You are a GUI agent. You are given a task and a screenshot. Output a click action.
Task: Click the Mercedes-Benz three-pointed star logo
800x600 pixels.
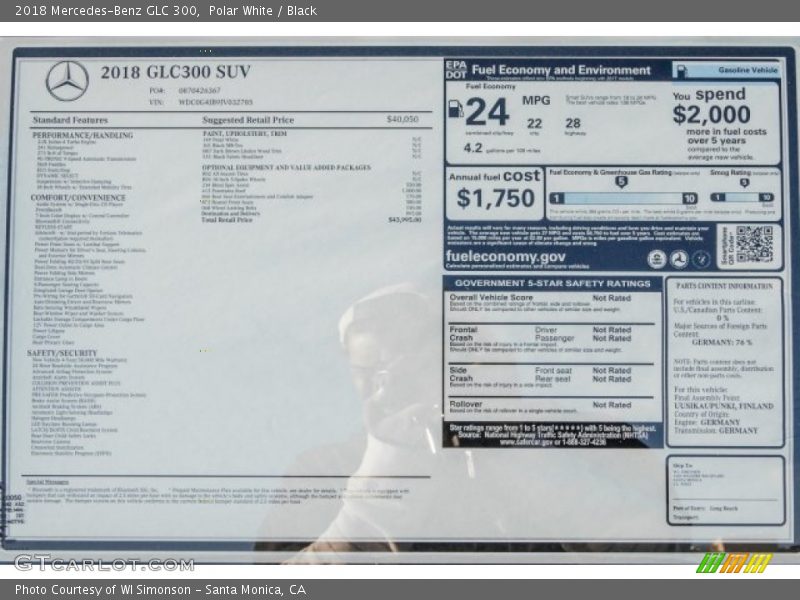[67, 81]
